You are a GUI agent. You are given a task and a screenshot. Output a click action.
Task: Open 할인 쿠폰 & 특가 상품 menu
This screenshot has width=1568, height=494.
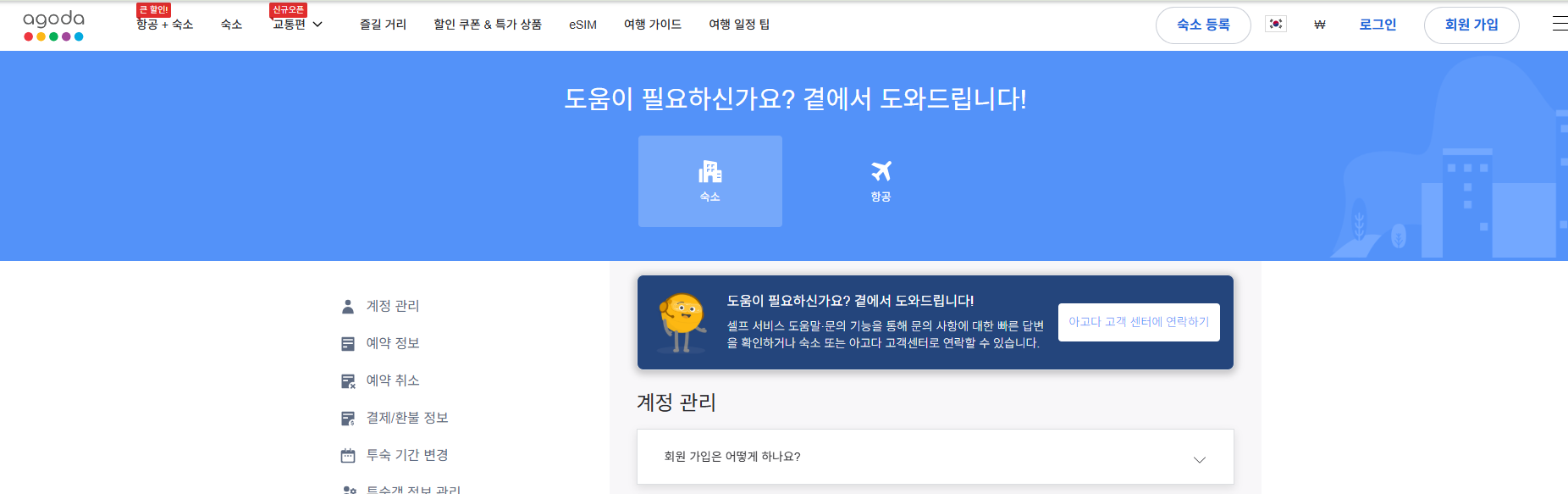pyautogui.click(x=488, y=25)
